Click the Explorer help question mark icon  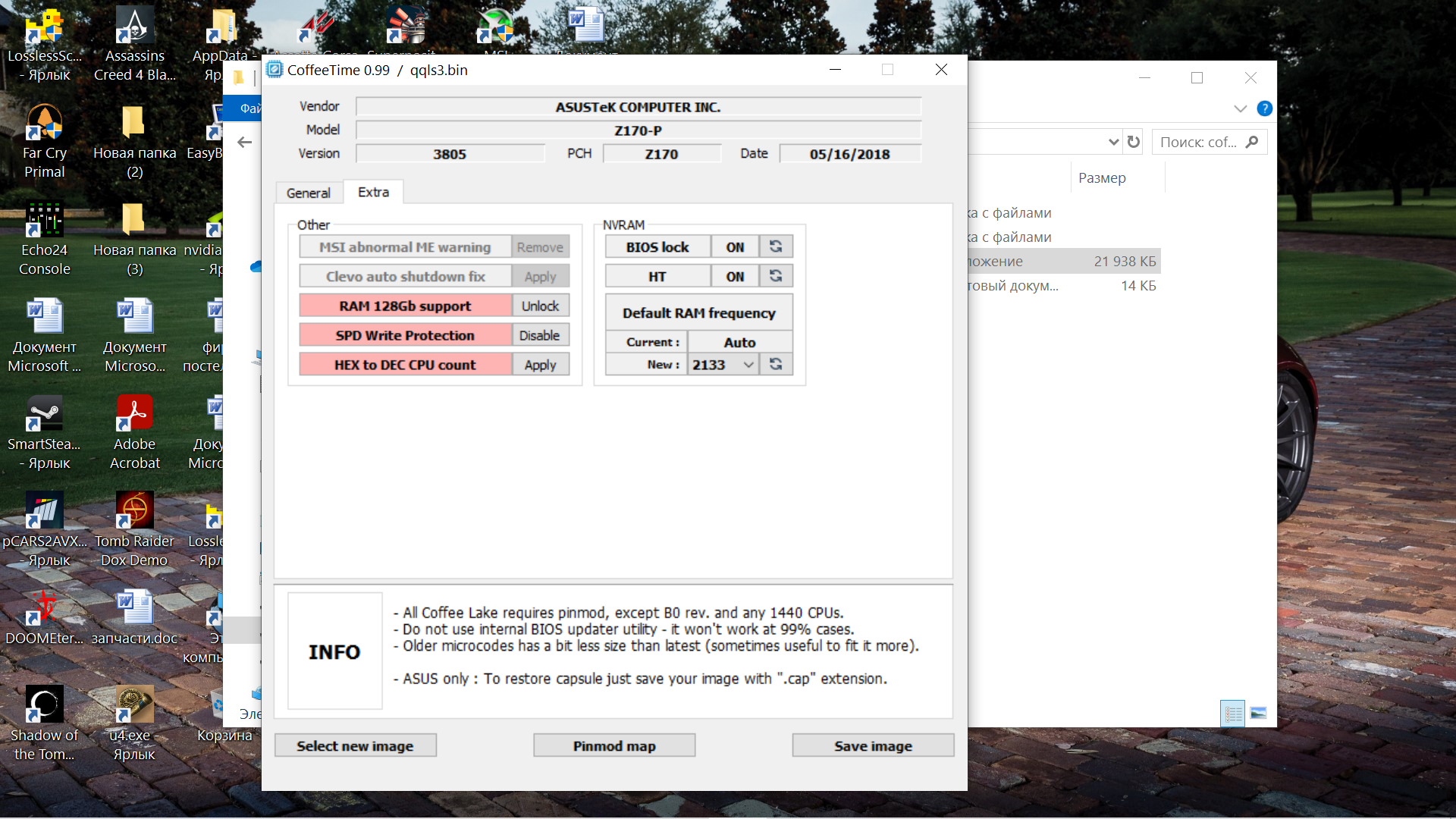click(1264, 108)
